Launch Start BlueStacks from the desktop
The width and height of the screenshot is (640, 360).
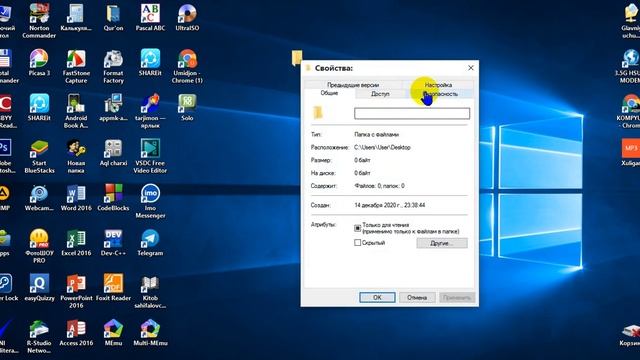click(39, 156)
